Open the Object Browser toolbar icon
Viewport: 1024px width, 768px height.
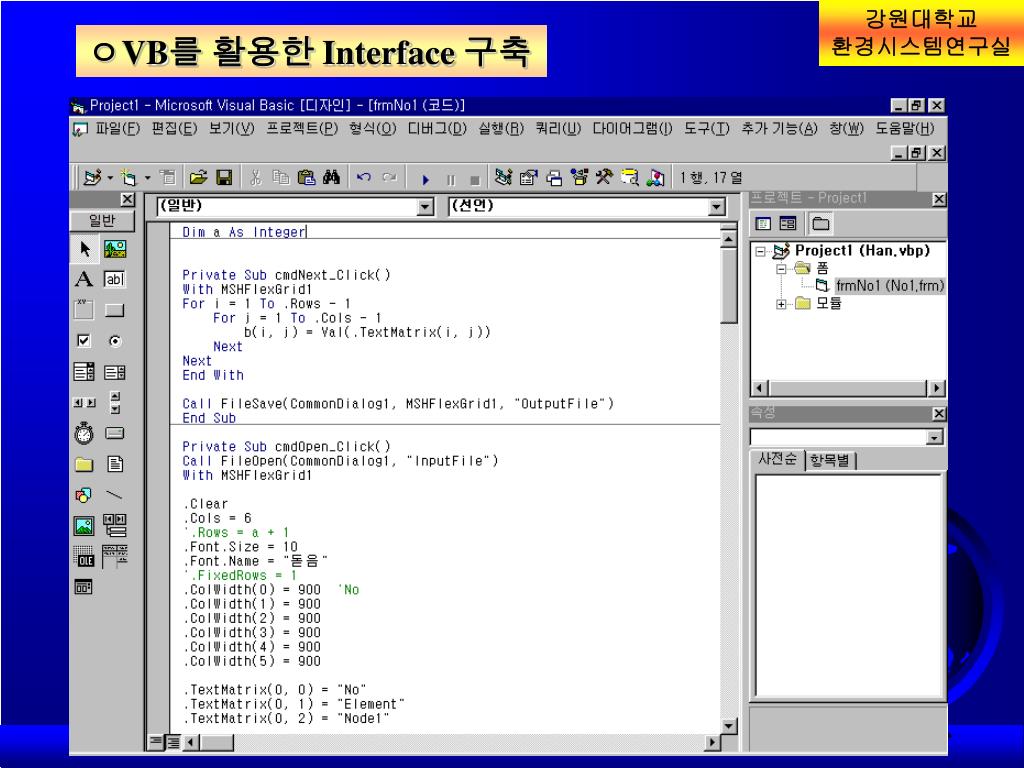click(579, 177)
